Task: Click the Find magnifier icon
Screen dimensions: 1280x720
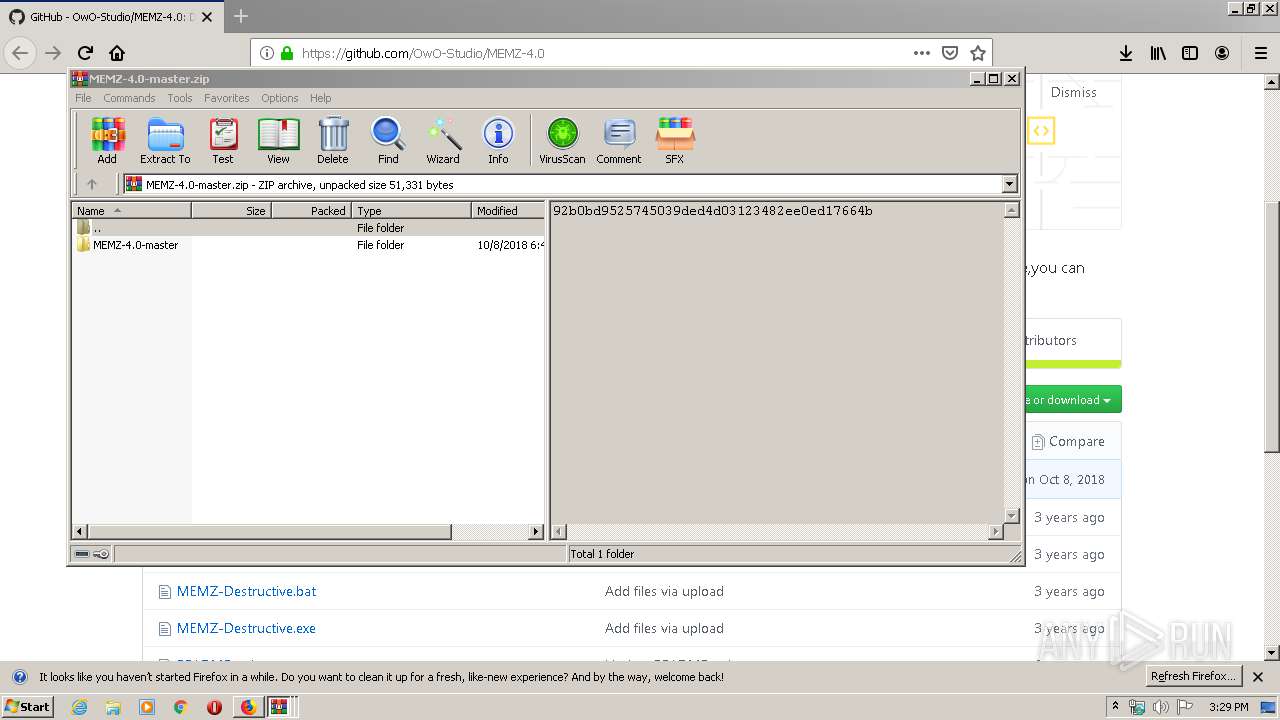Action: pyautogui.click(x=388, y=140)
